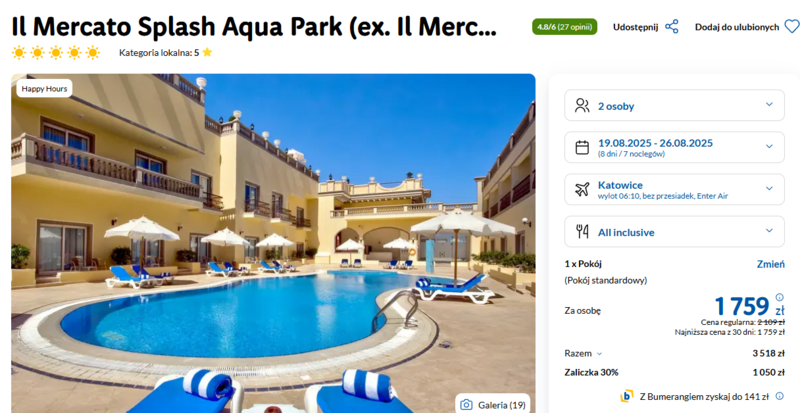
Task: Click the info icon next to price 1 759 zł
Action: coord(780,297)
